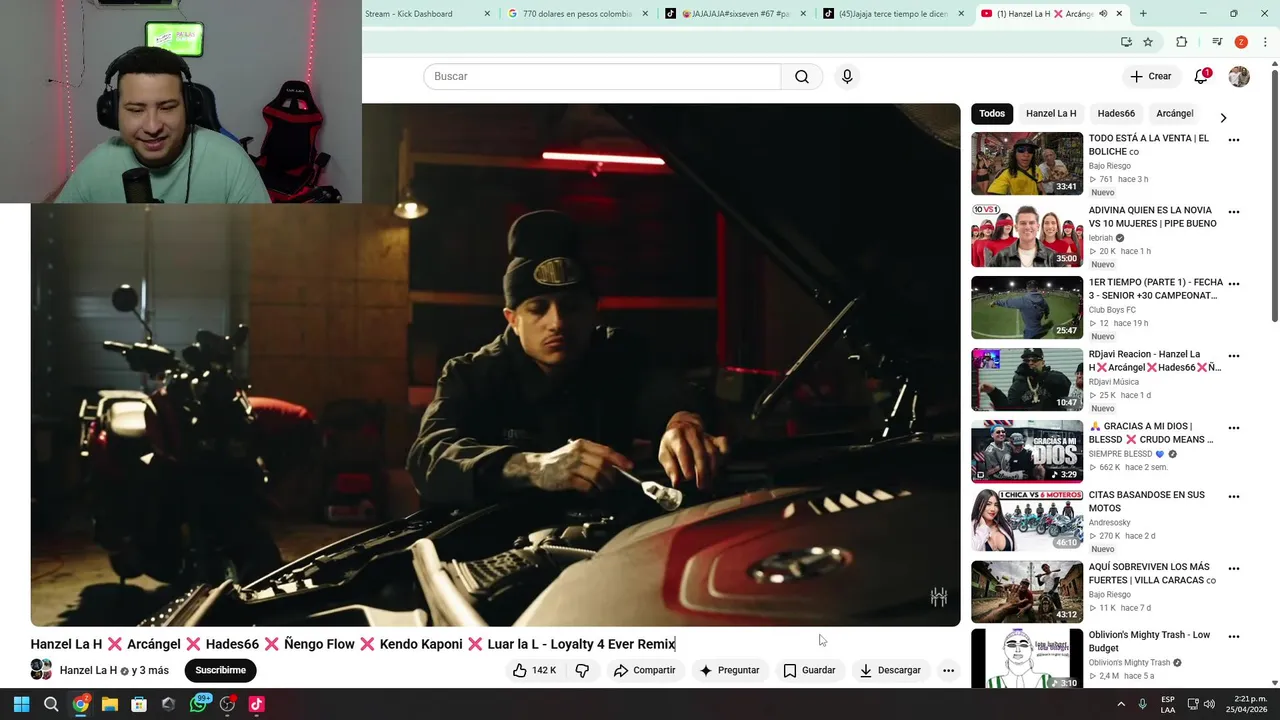Mute the YouTube tab via speaker icon
This screenshot has width=1280, height=720.
(x=1103, y=14)
